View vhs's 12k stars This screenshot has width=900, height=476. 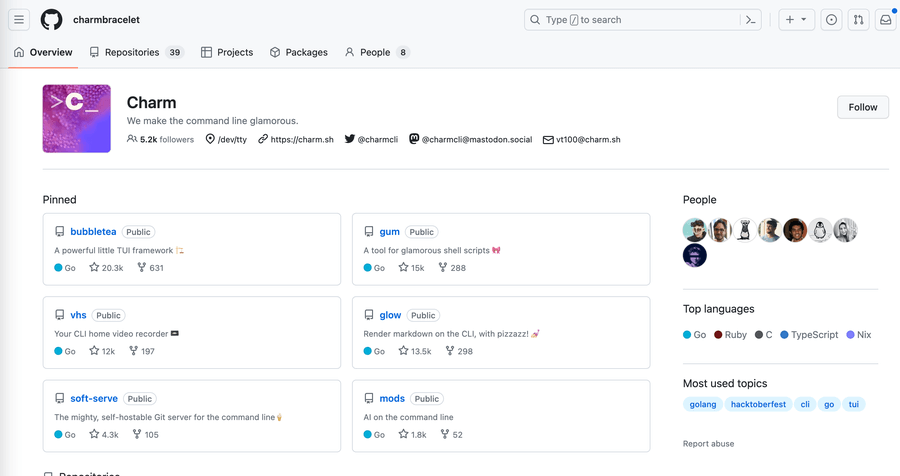102,351
